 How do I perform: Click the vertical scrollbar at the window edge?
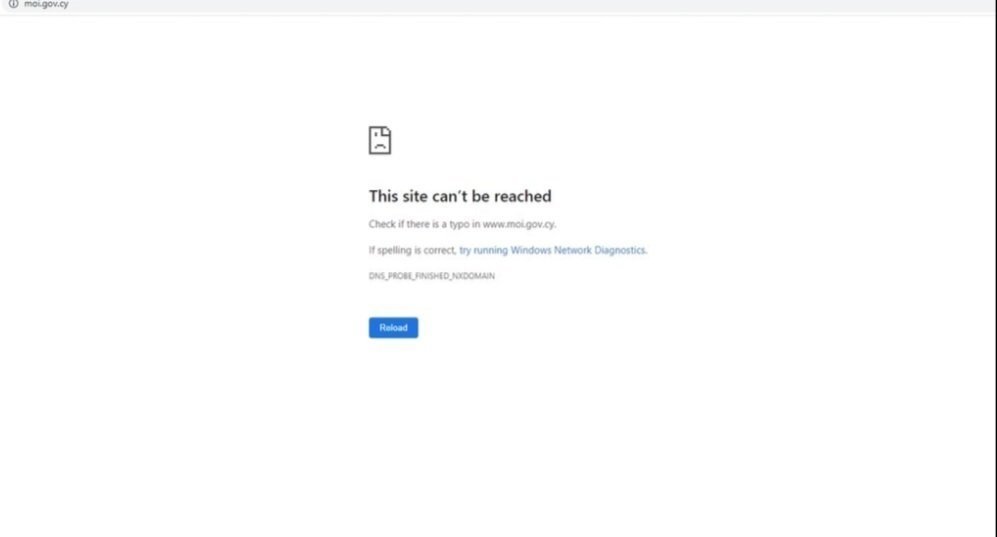click(993, 273)
